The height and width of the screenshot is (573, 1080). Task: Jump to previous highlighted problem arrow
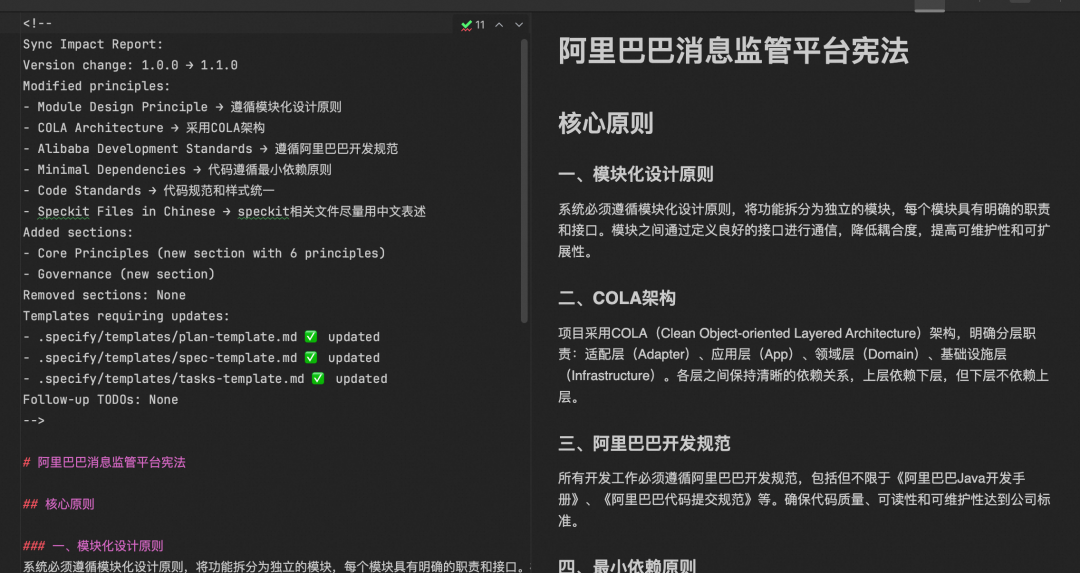[499, 25]
